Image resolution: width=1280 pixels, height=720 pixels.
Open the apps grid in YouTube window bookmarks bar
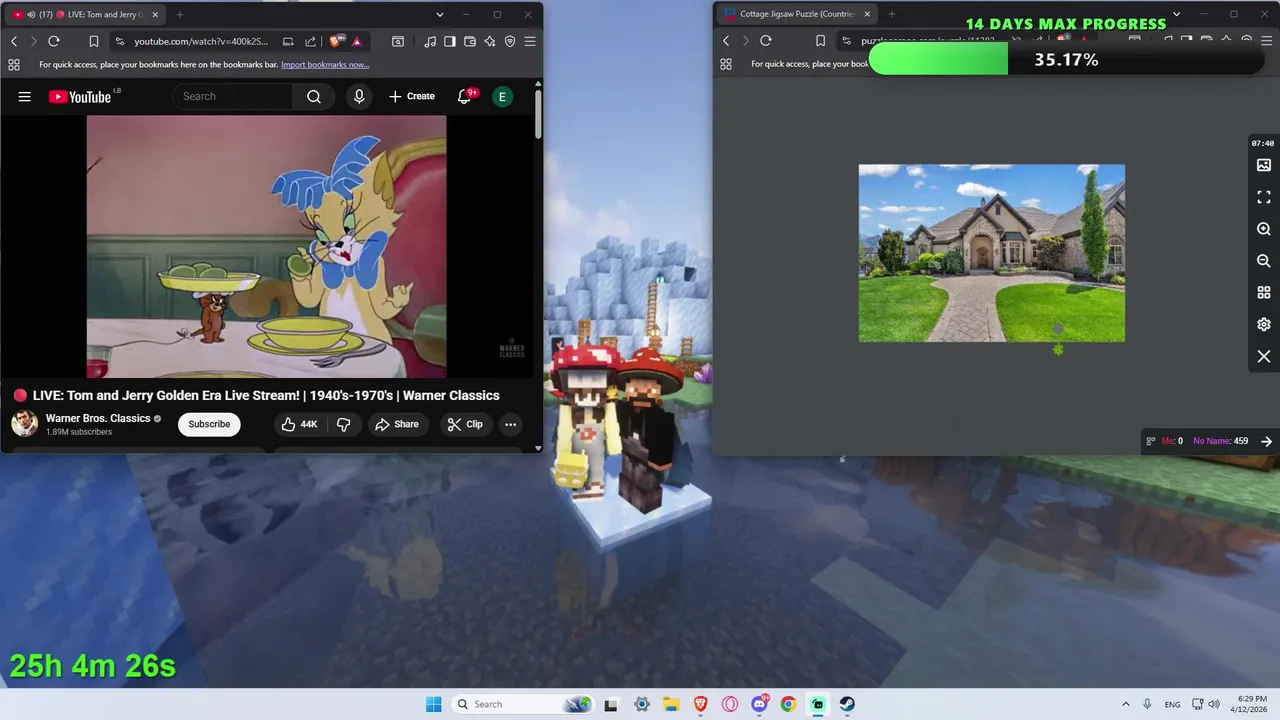click(14, 64)
